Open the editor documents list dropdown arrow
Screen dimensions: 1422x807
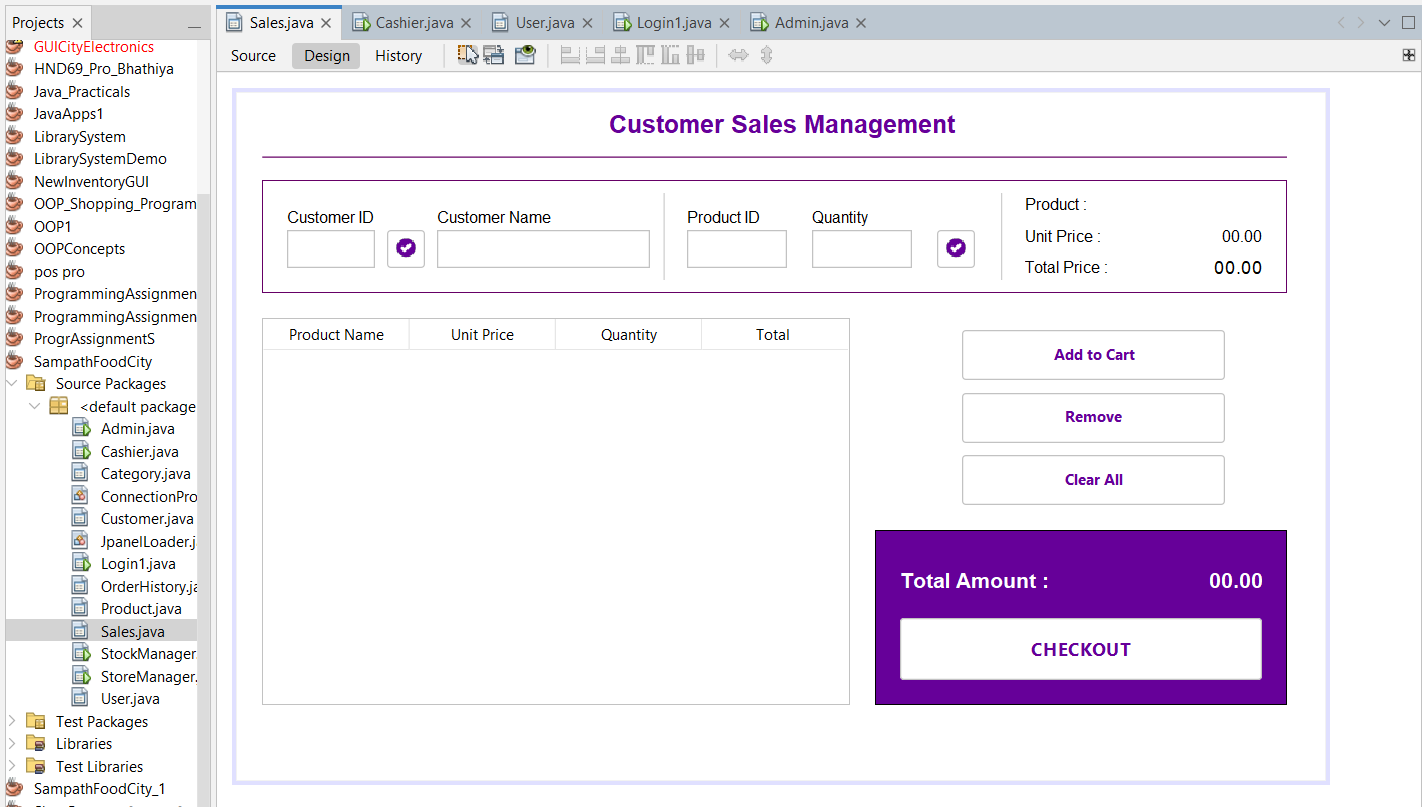click(x=1384, y=23)
